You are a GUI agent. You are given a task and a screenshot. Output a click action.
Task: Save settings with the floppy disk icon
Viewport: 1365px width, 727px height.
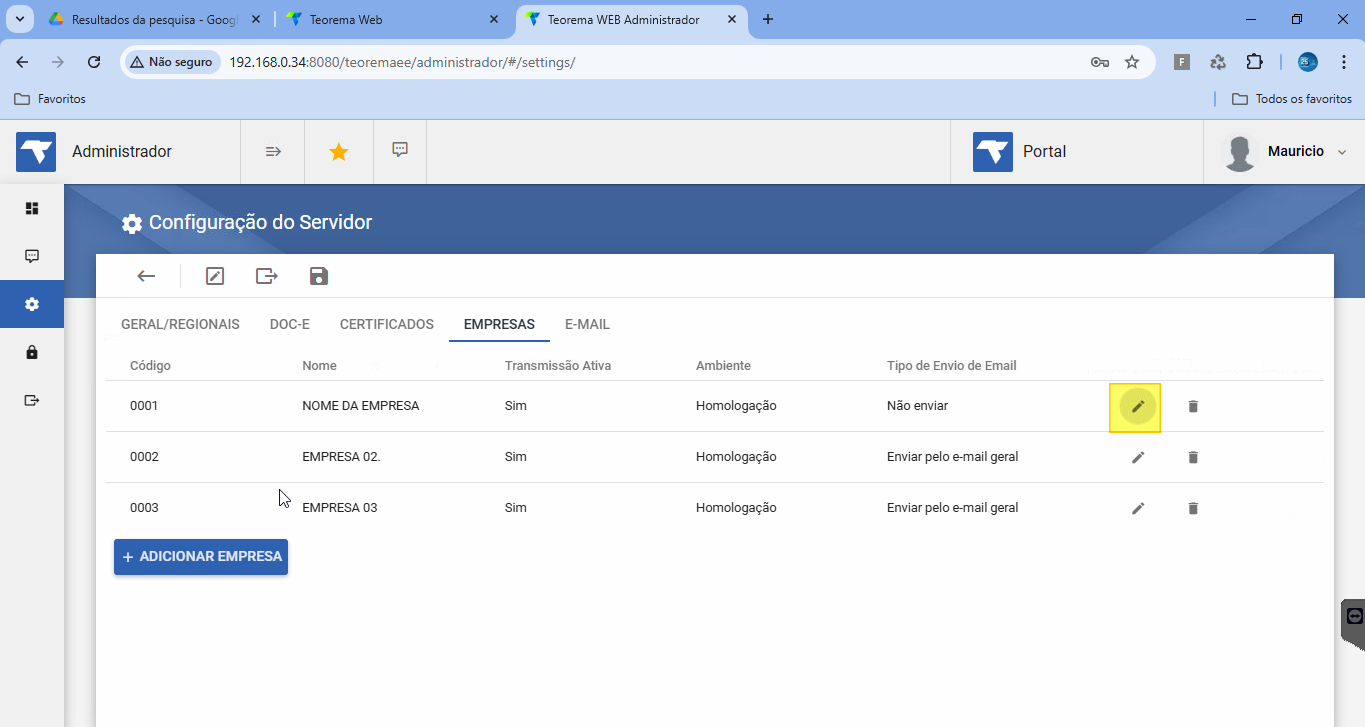click(319, 276)
